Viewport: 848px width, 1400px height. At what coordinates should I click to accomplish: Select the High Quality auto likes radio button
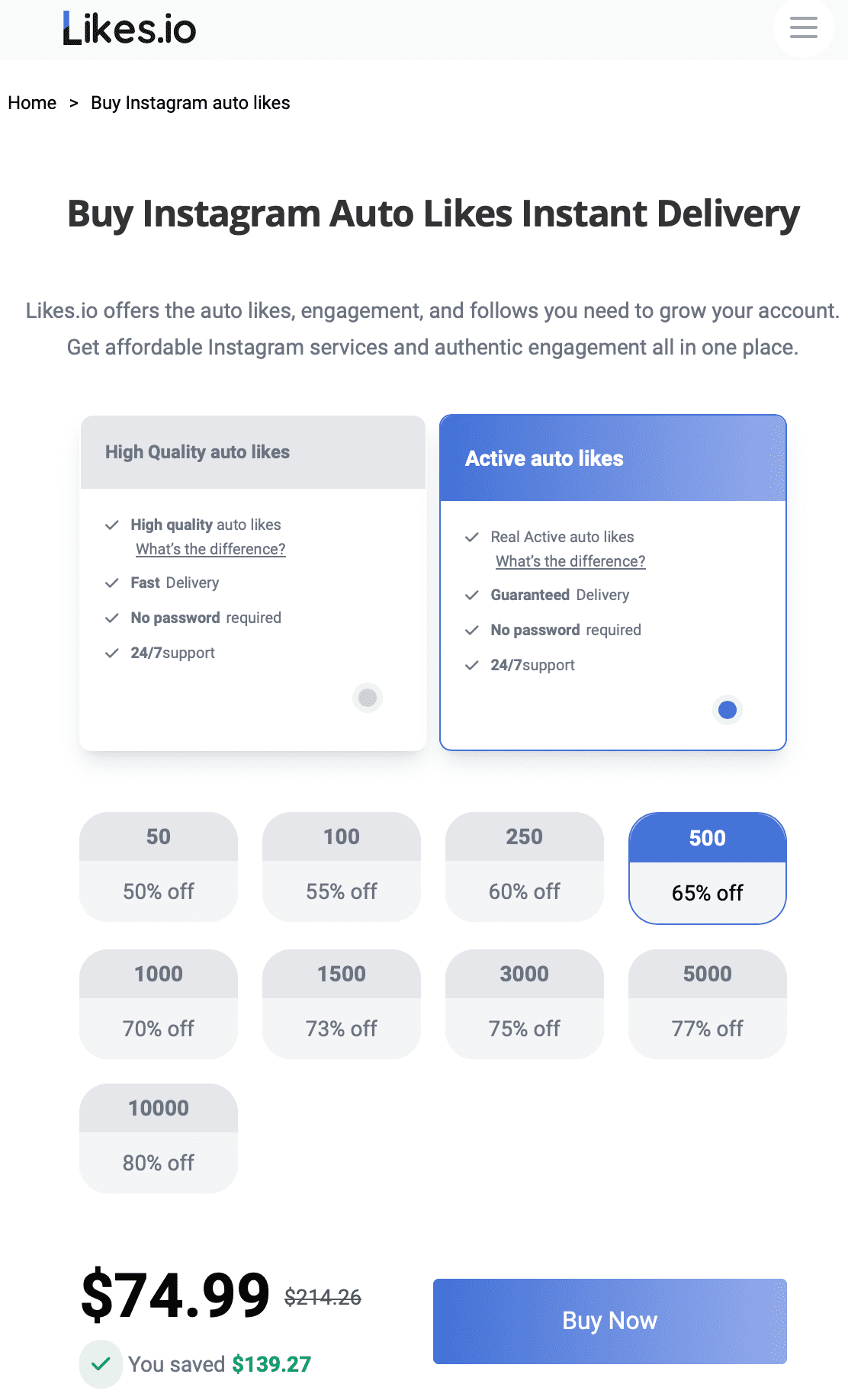(367, 698)
